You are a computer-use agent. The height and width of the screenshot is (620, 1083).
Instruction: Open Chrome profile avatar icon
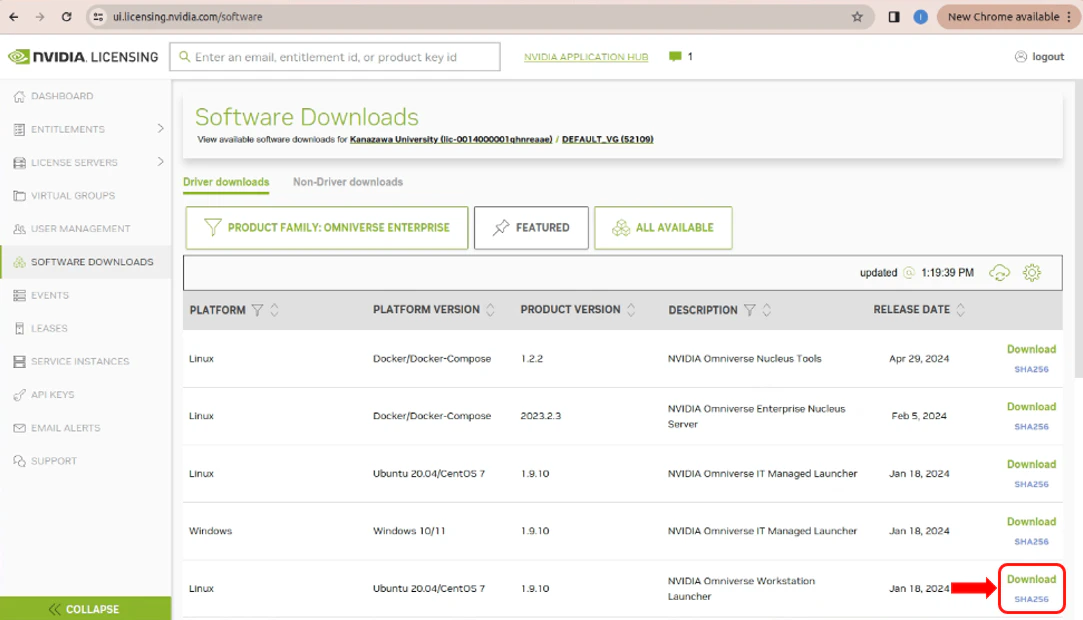point(920,17)
